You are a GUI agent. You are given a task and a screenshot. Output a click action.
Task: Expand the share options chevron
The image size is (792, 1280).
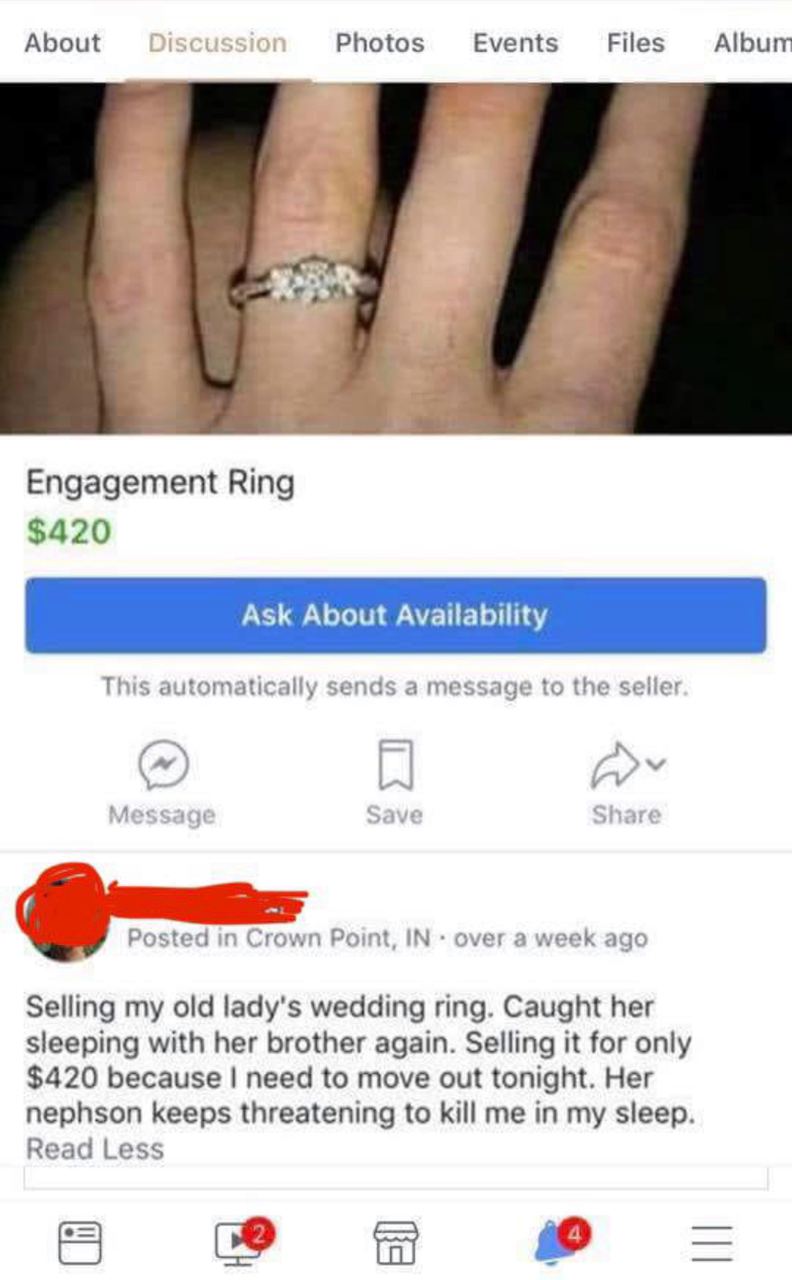655,765
